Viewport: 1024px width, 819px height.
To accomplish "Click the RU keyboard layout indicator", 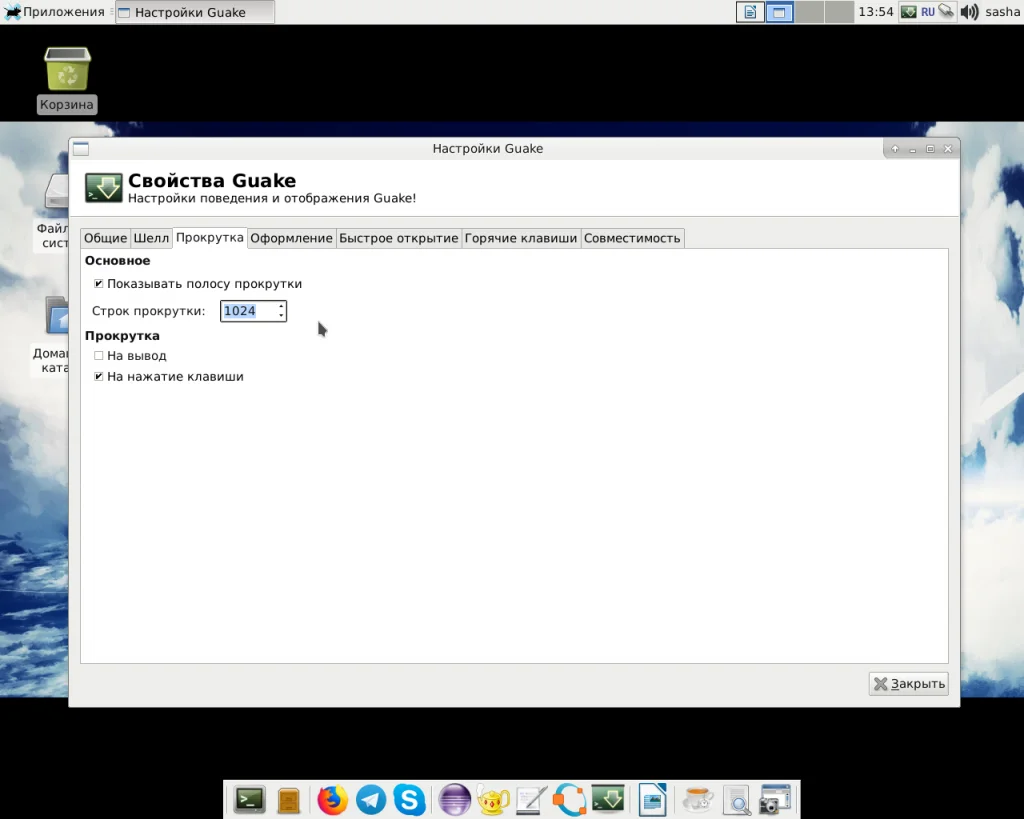I will [928, 12].
